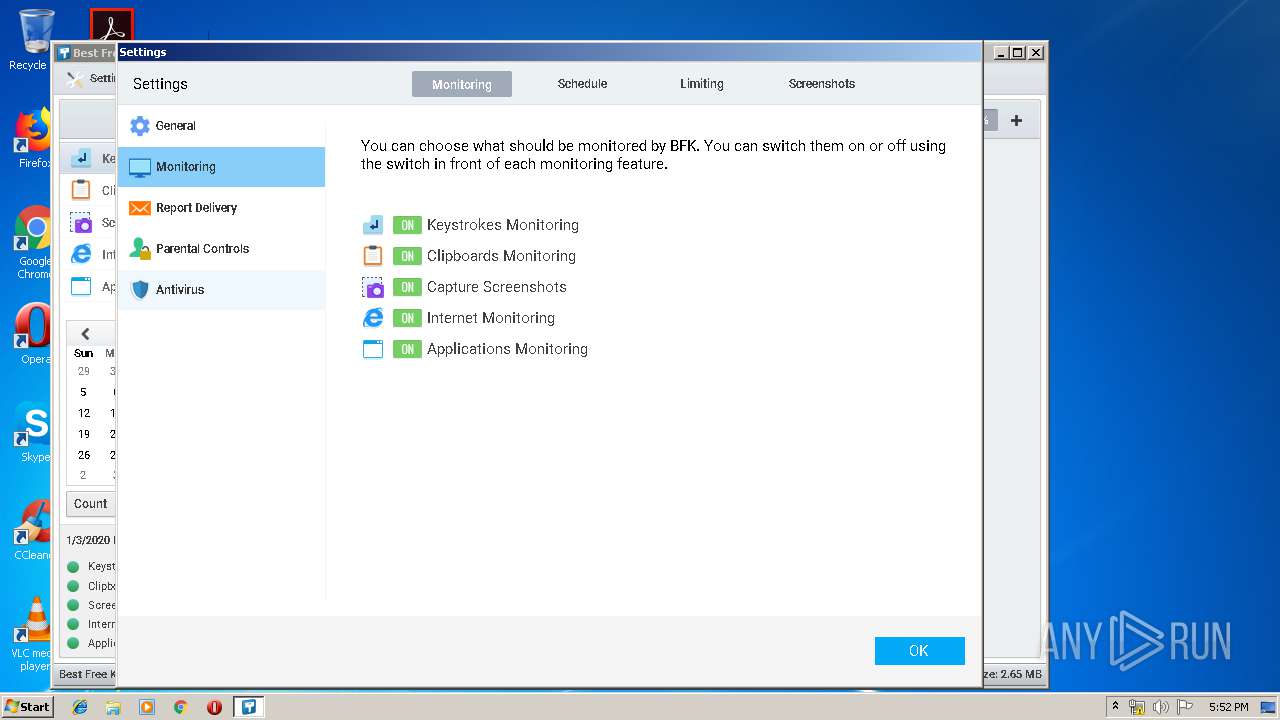Viewport: 1280px width, 720px height.
Task: Select the Monitoring screen icon in sidebar
Action: [140, 167]
